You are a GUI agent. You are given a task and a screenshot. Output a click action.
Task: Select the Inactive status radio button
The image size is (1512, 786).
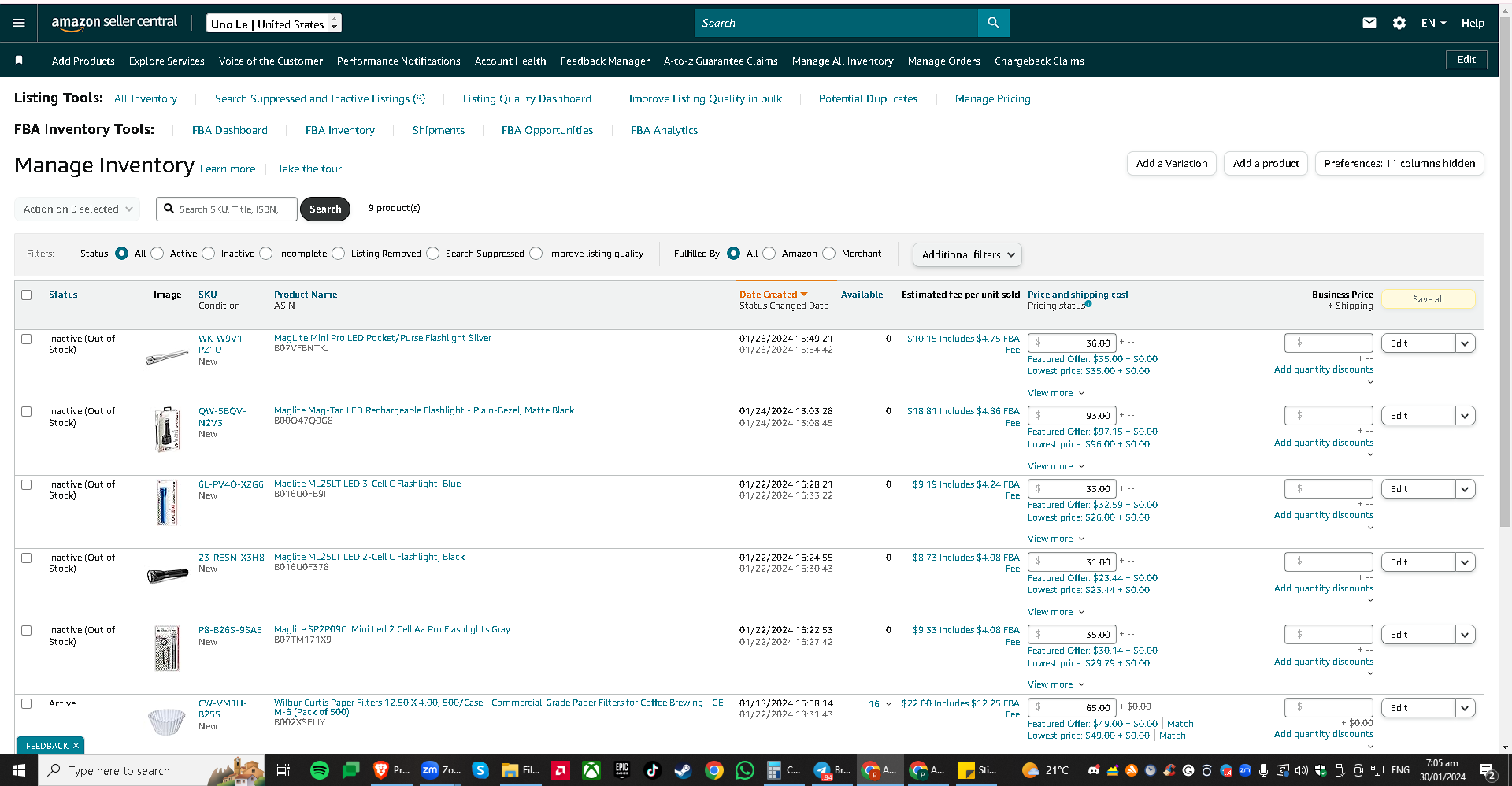pyautogui.click(x=209, y=254)
